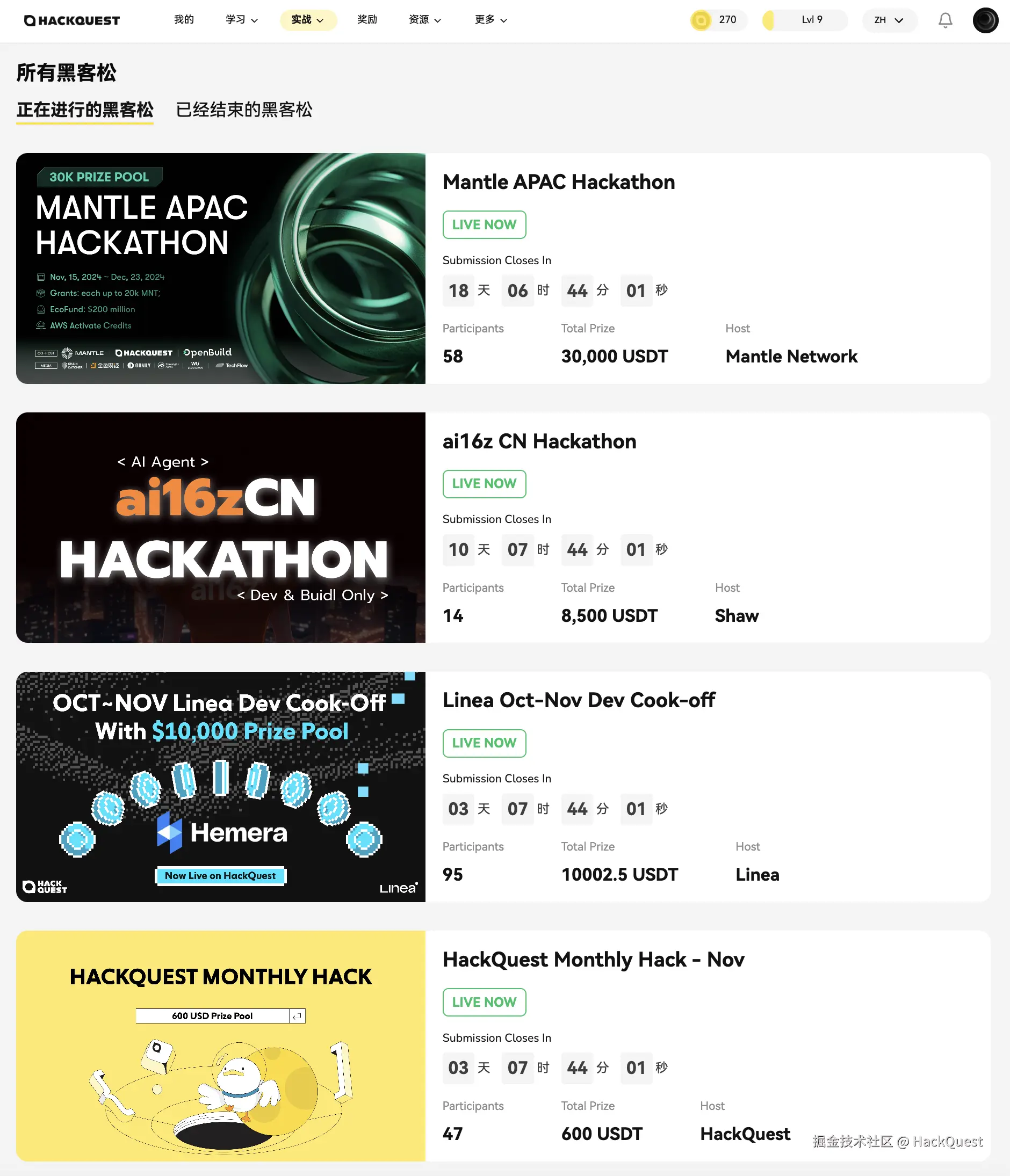Click the Linea Dev Cook-Off banner
This screenshot has height=1176, width=1010.
[220, 787]
